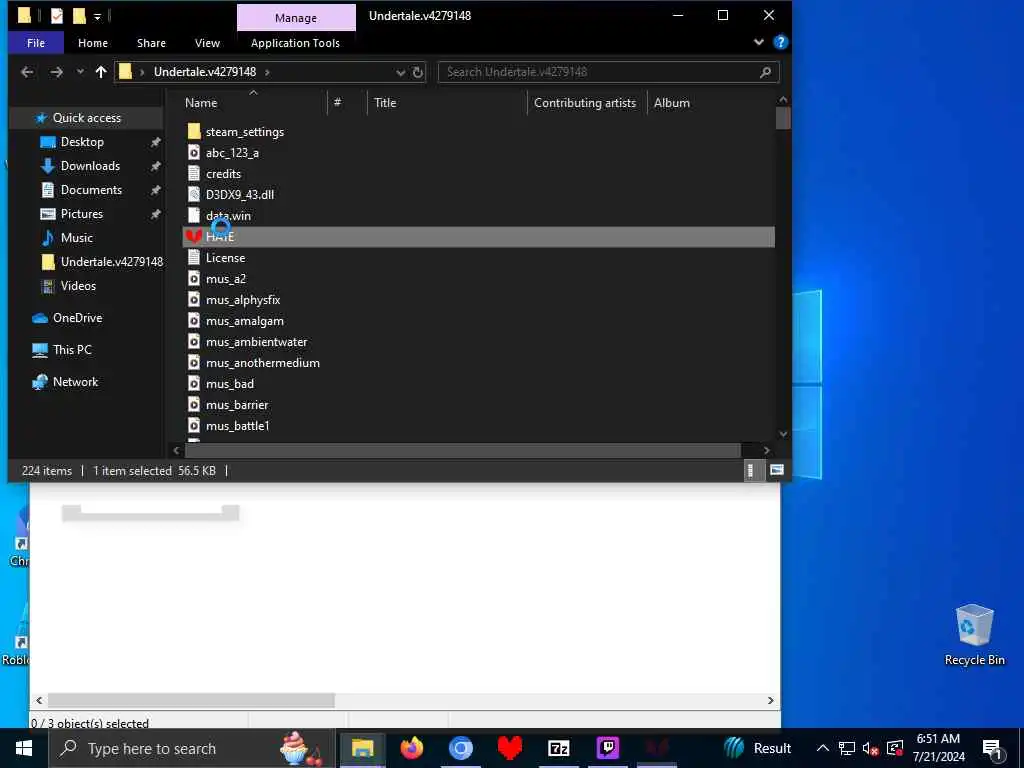Viewport: 1024px width, 768px height.
Task: Open the Windows Start menu
Action: [x=24, y=748]
